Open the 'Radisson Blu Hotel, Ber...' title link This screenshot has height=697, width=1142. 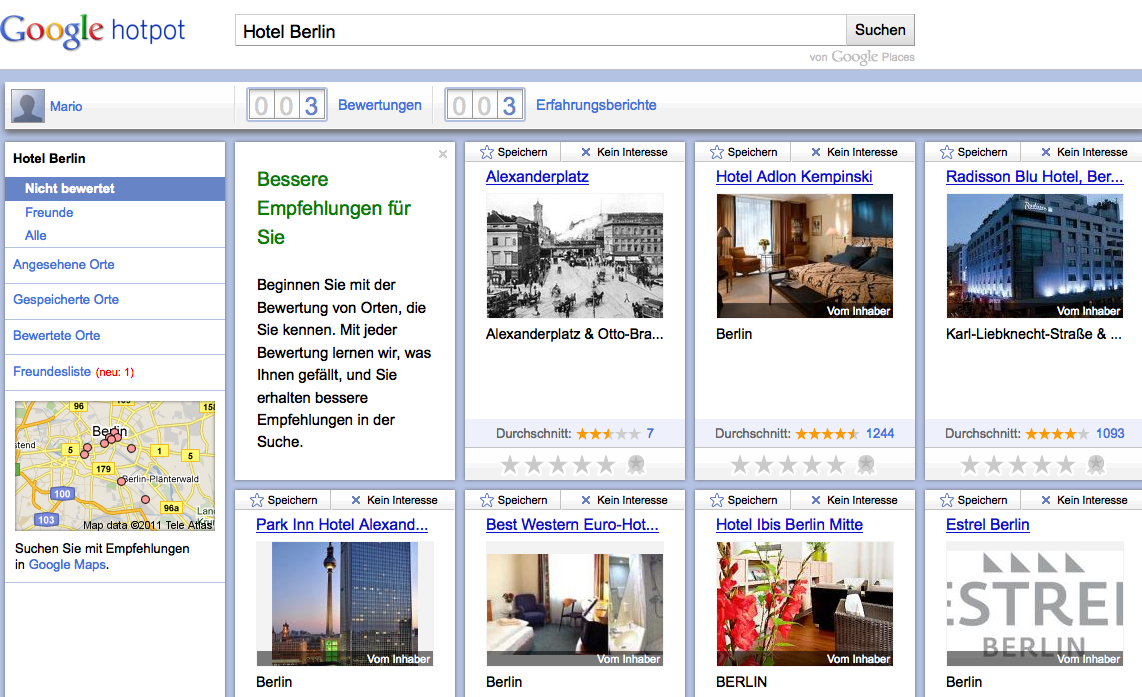tap(1034, 177)
